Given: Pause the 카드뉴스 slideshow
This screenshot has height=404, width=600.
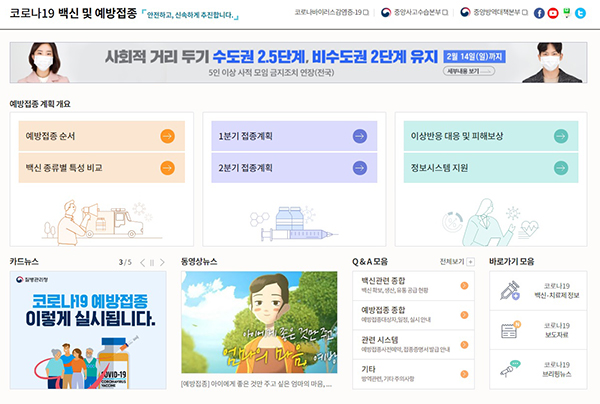Looking at the screenshot, I should 151,262.
